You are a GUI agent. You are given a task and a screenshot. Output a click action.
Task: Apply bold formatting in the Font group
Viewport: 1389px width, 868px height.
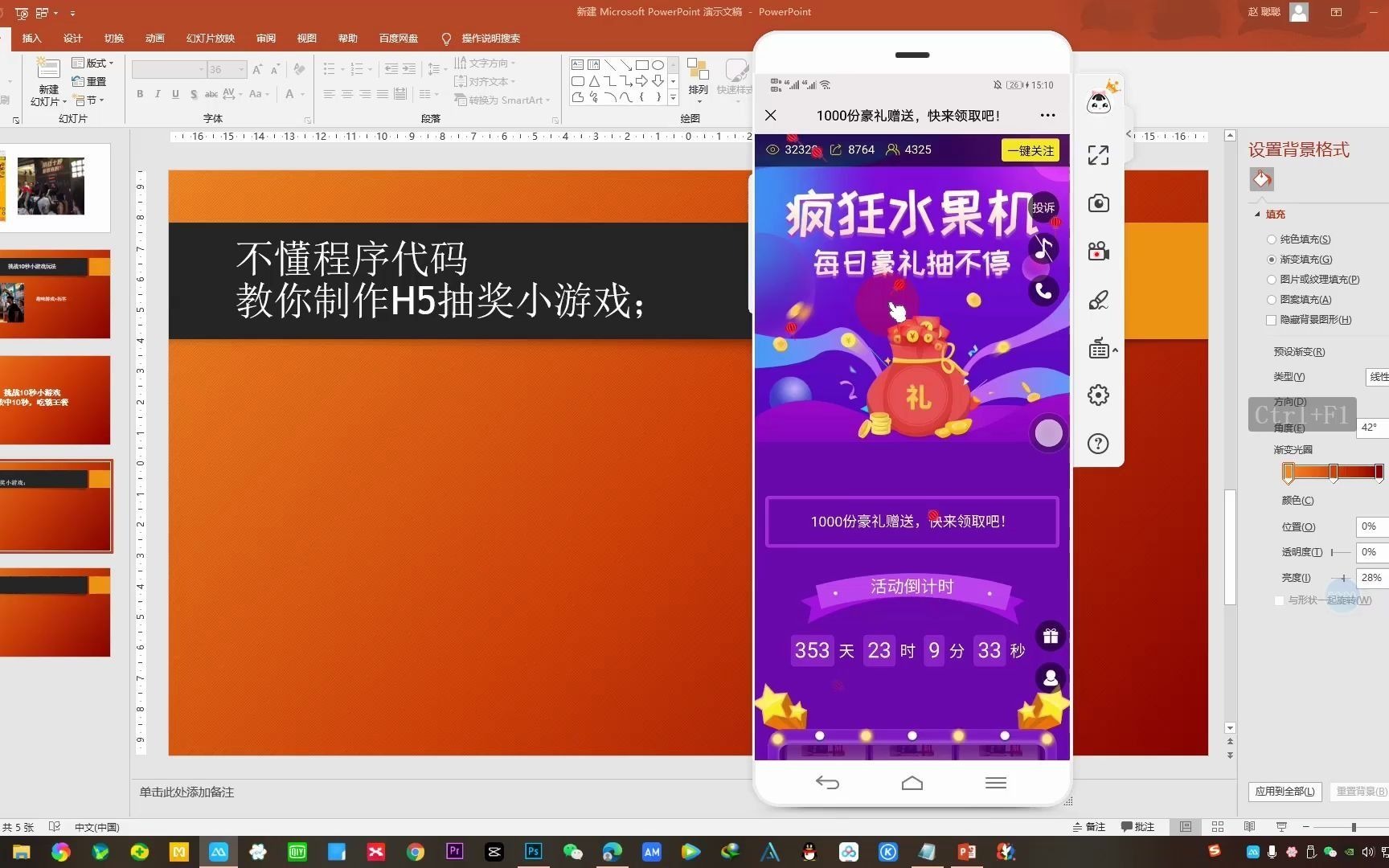click(x=140, y=94)
